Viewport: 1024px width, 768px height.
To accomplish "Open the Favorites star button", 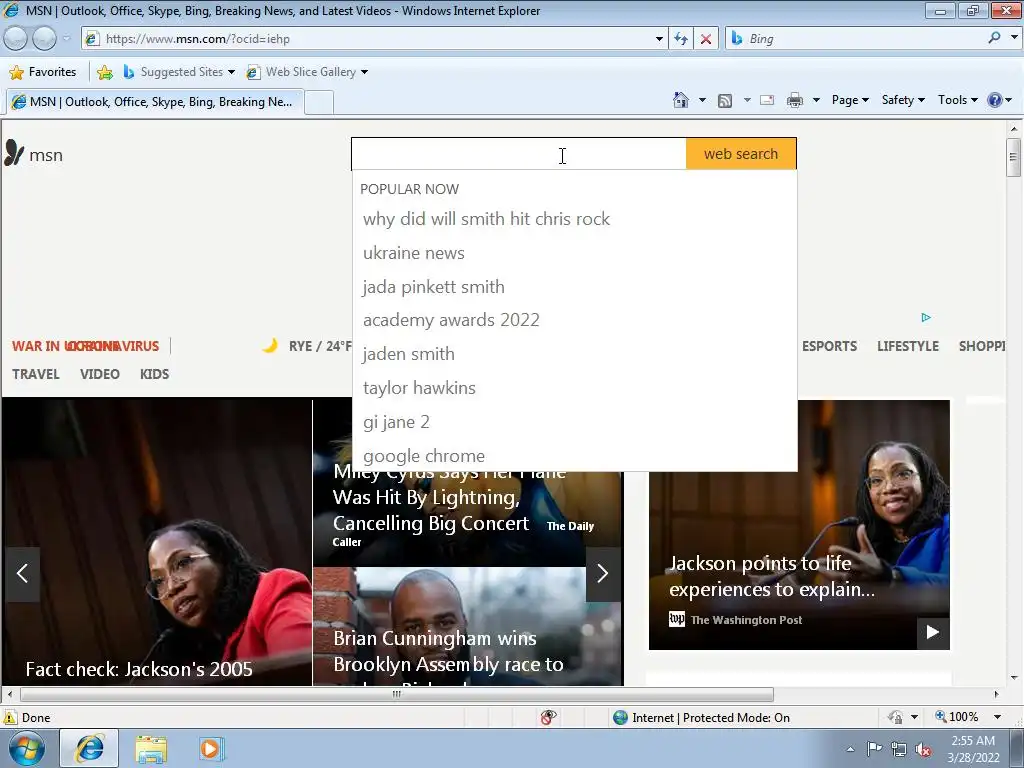I will point(44,72).
